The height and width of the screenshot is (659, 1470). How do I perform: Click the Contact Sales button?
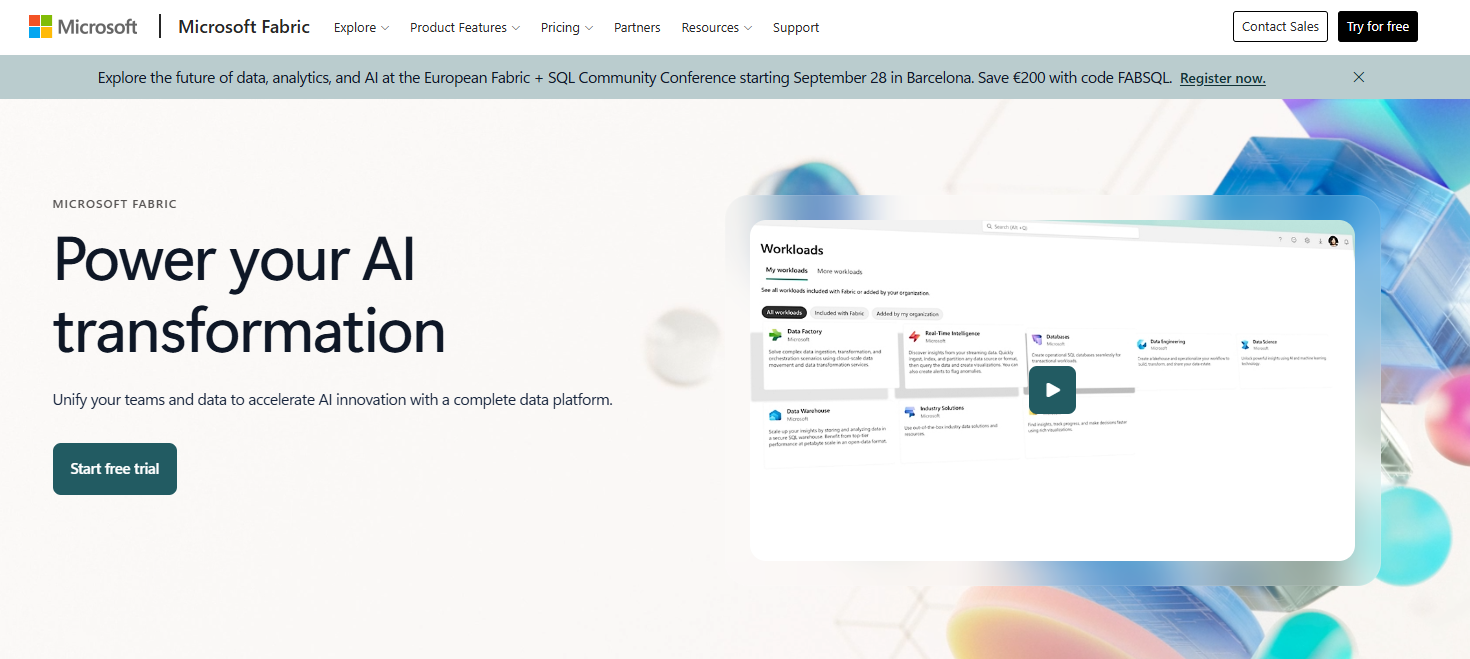click(1280, 27)
